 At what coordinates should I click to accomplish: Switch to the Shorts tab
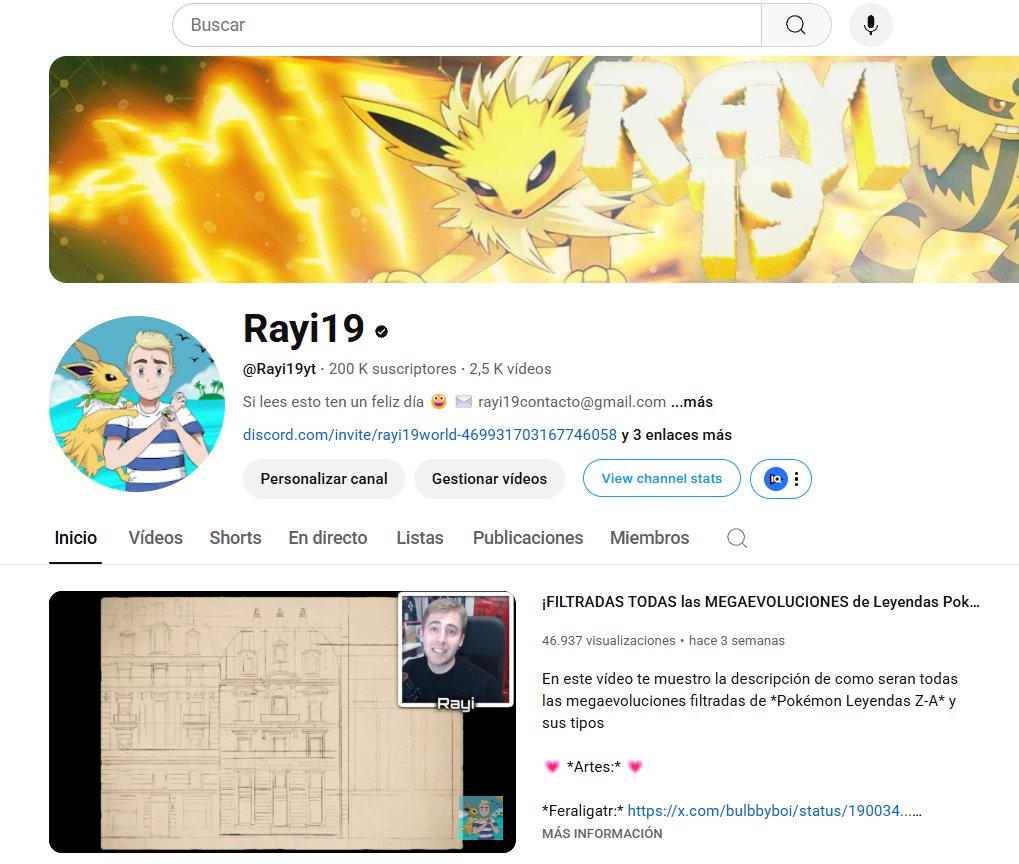click(x=235, y=538)
